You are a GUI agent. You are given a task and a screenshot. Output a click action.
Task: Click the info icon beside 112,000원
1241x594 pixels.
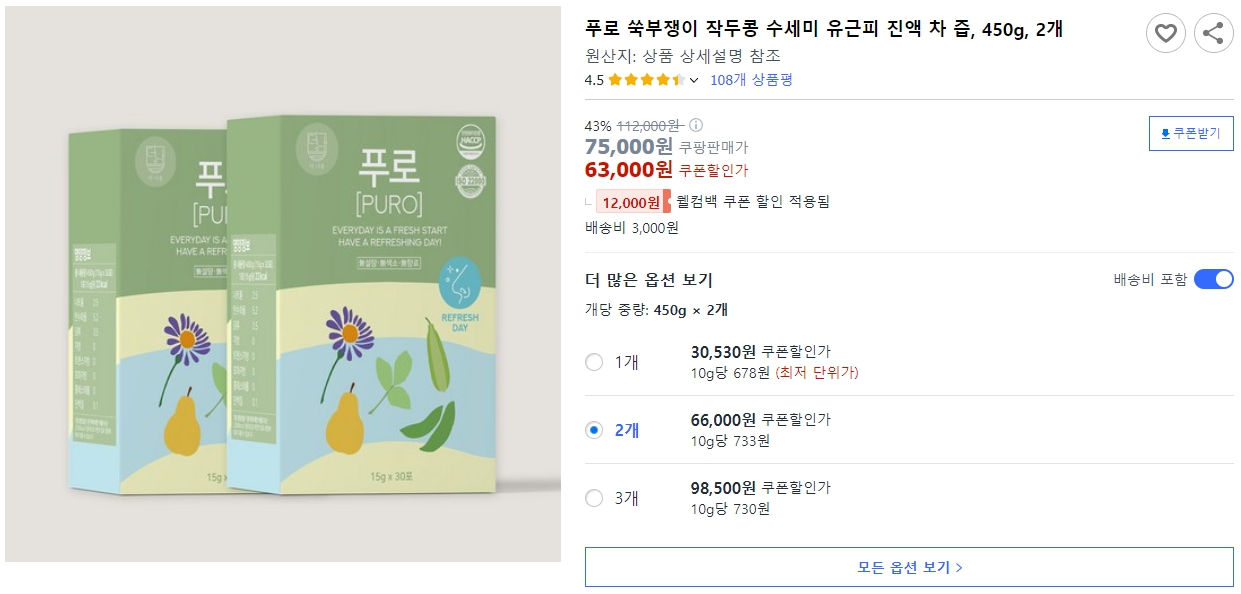point(697,125)
